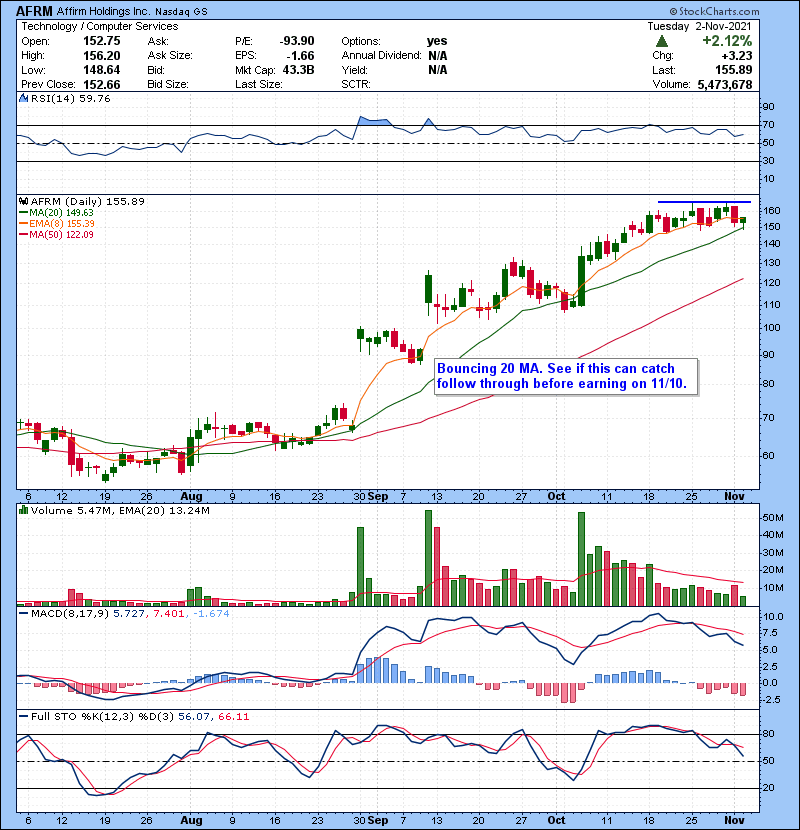Viewport: 800px width, 830px height.
Task: Click the Volume 5.47M, EMA(20) 13.24M label
Action: click(120, 510)
